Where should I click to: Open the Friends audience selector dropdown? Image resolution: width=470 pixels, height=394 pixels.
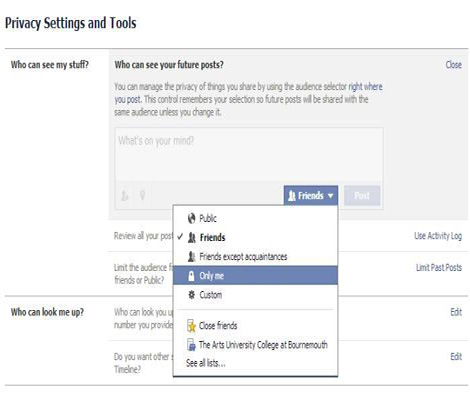click(x=311, y=195)
